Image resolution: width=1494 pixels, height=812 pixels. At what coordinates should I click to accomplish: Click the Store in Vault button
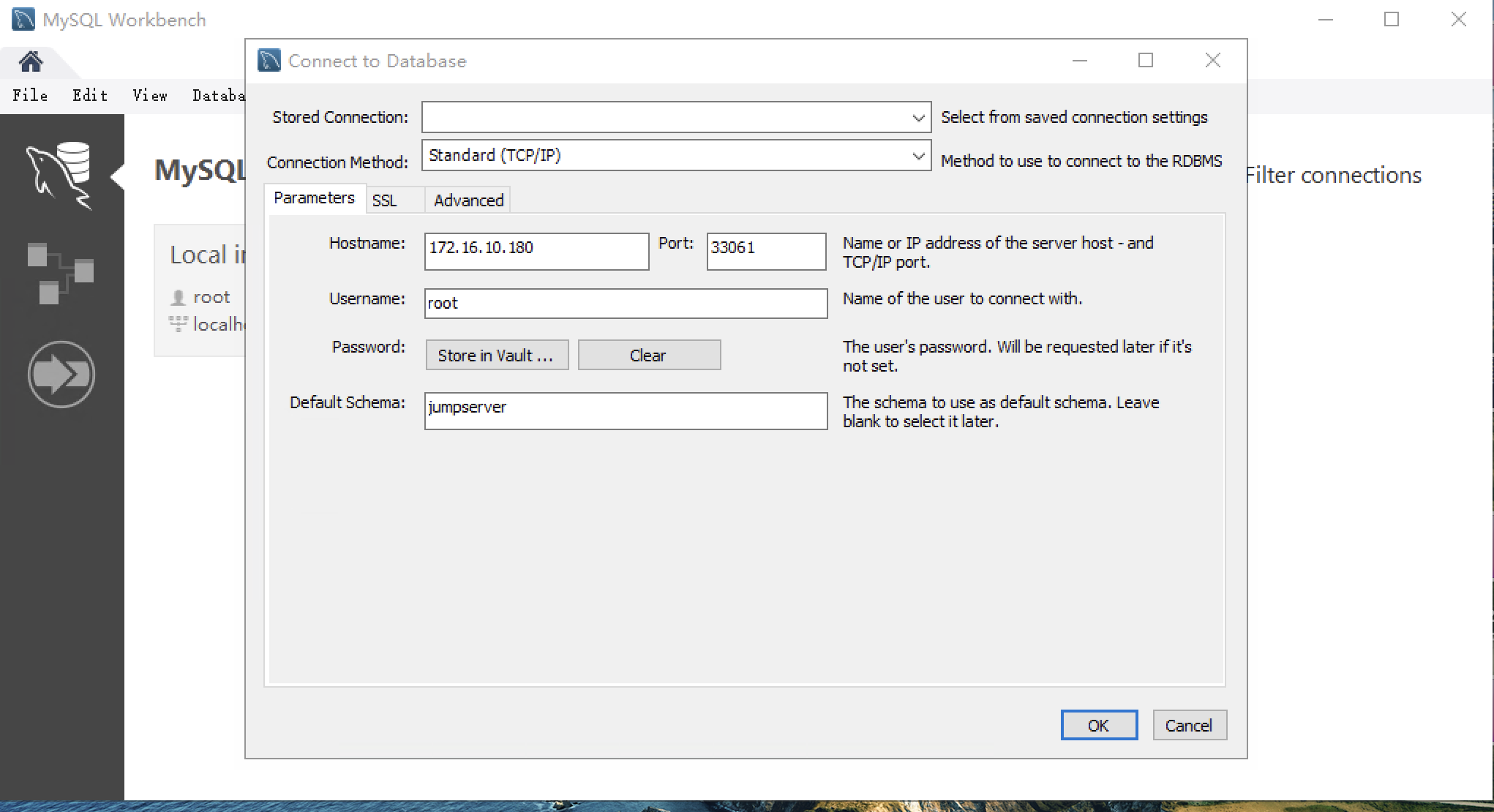pos(497,355)
